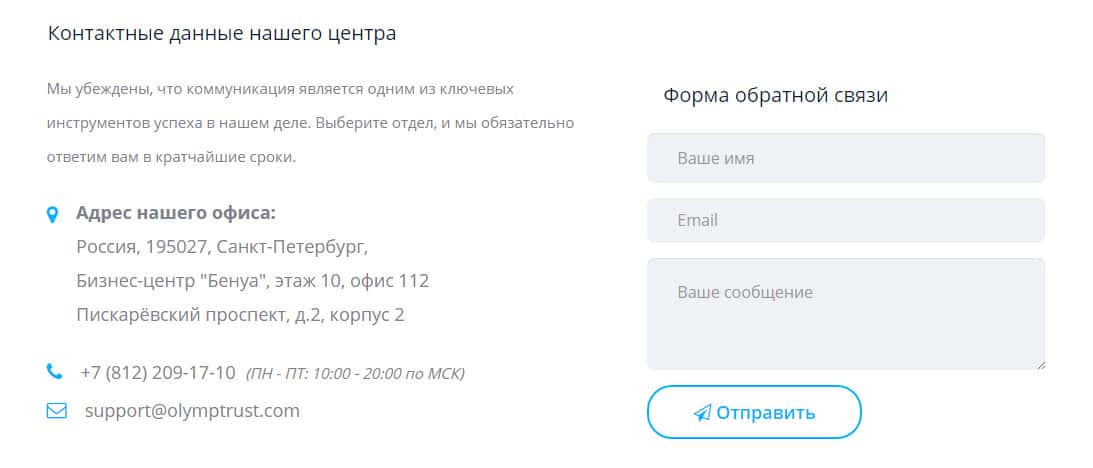Open the support@olymptrust.com email link
The image size is (1093, 468).
(x=192, y=410)
